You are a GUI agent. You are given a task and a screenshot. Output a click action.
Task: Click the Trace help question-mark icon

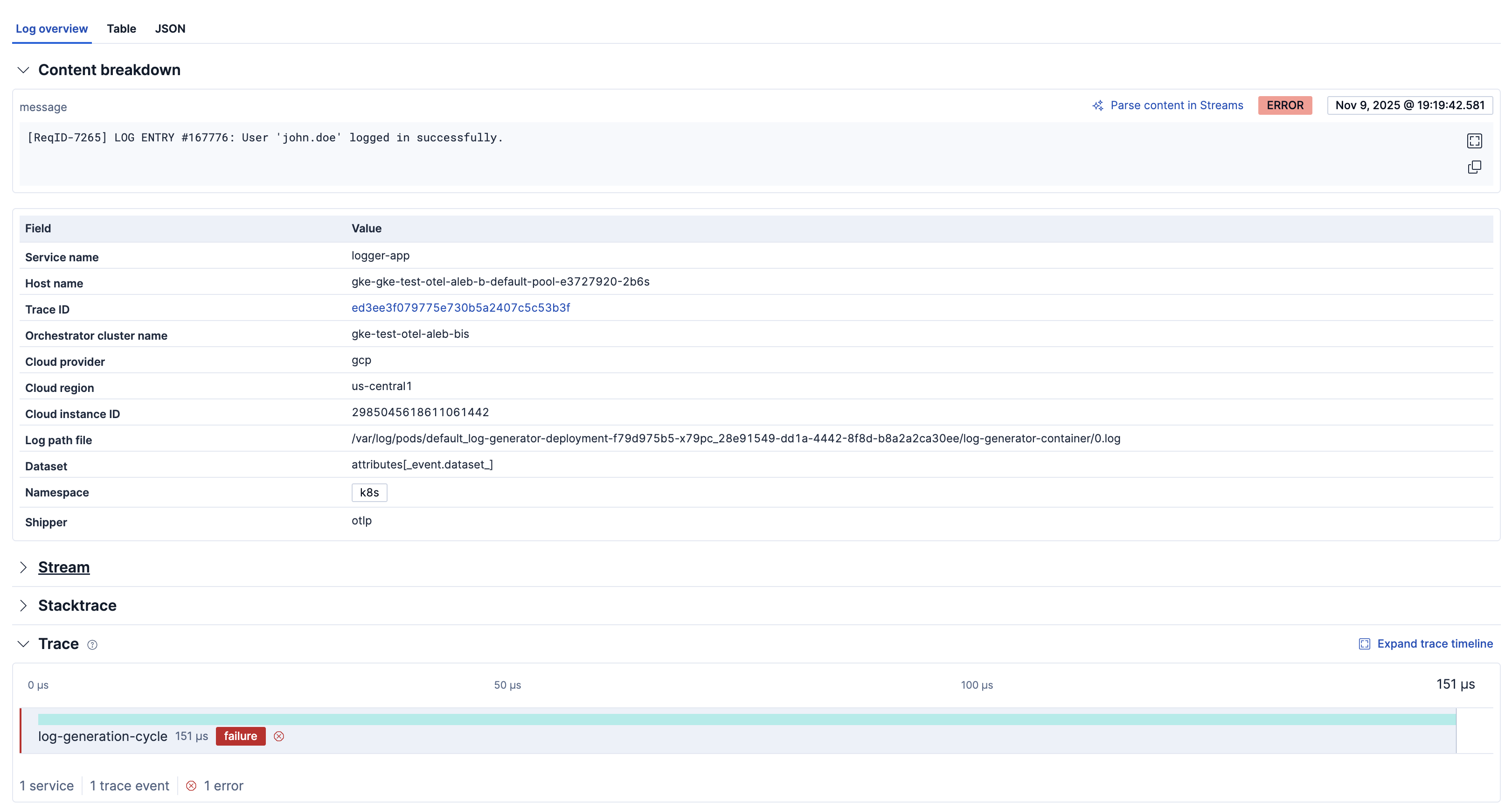tap(92, 645)
